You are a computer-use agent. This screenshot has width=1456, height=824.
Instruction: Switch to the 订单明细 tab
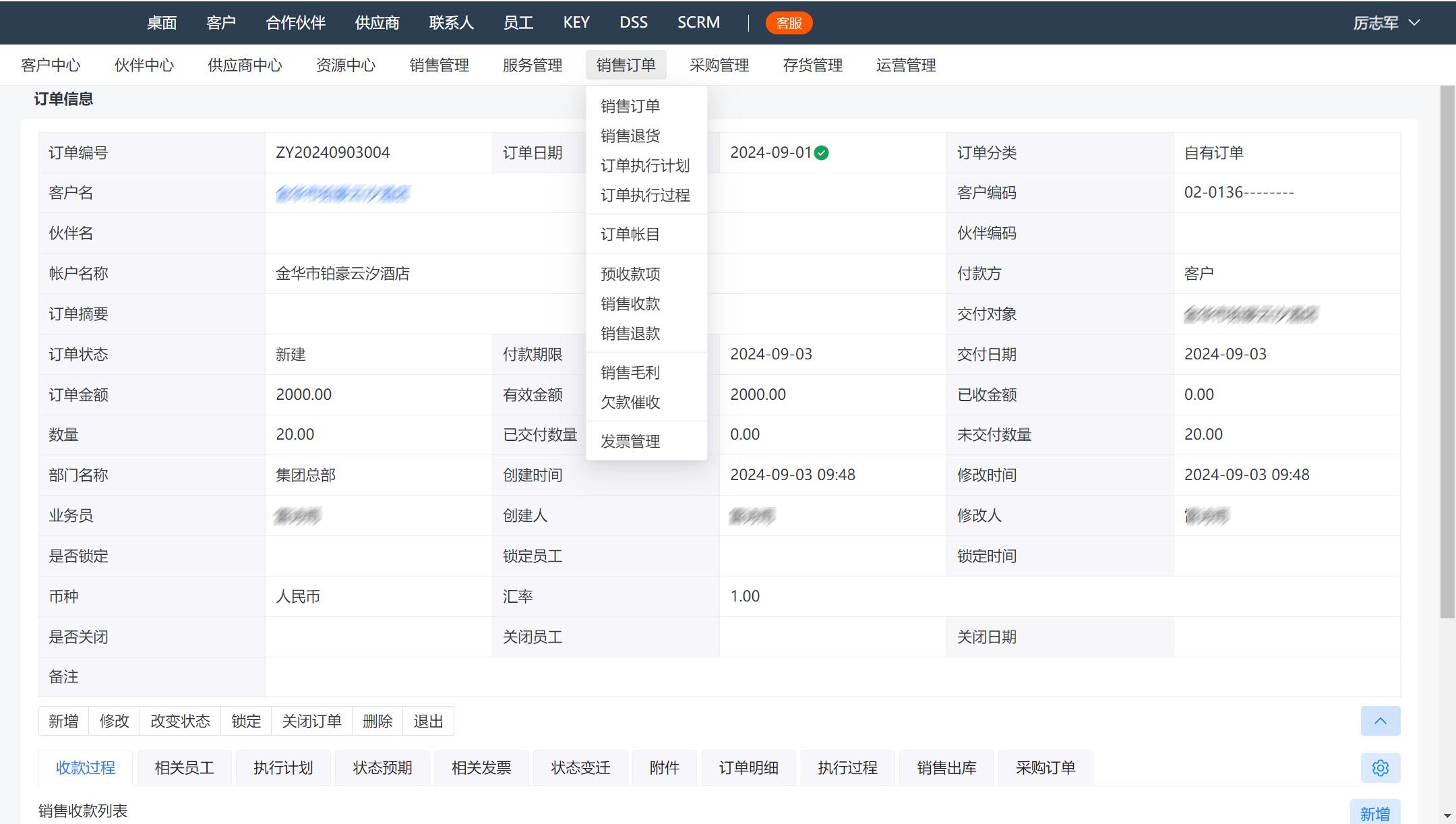pos(748,768)
